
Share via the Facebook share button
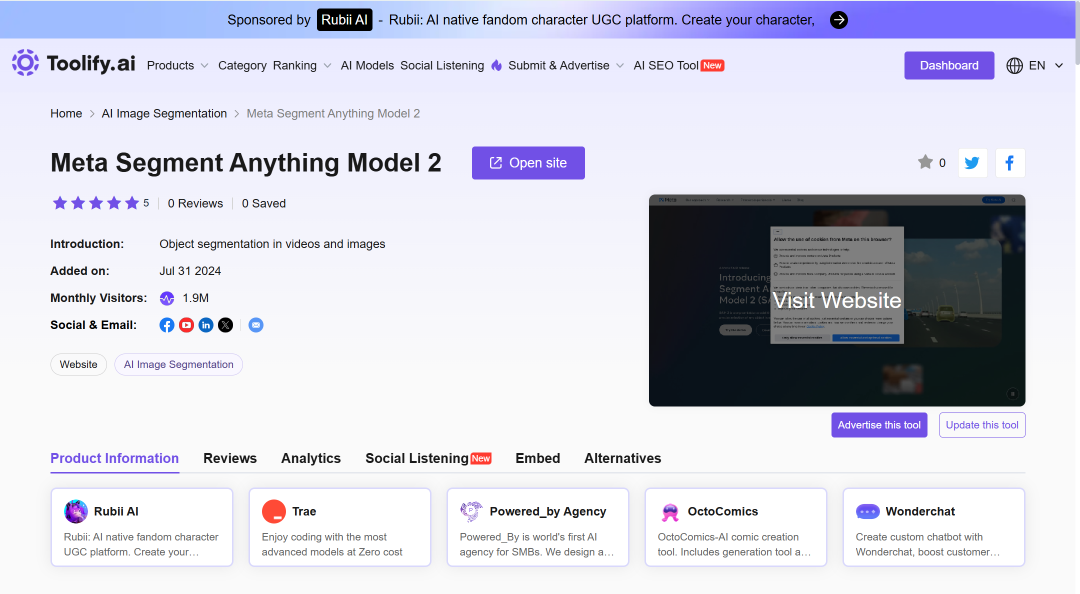click(x=1010, y=163)
